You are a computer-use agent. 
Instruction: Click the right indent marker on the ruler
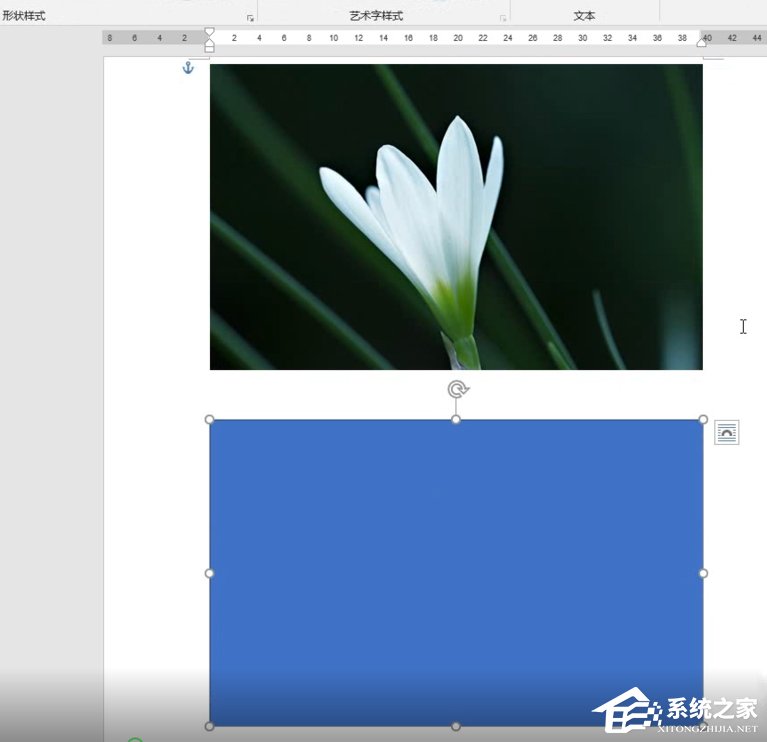click(x=701, y=41)
